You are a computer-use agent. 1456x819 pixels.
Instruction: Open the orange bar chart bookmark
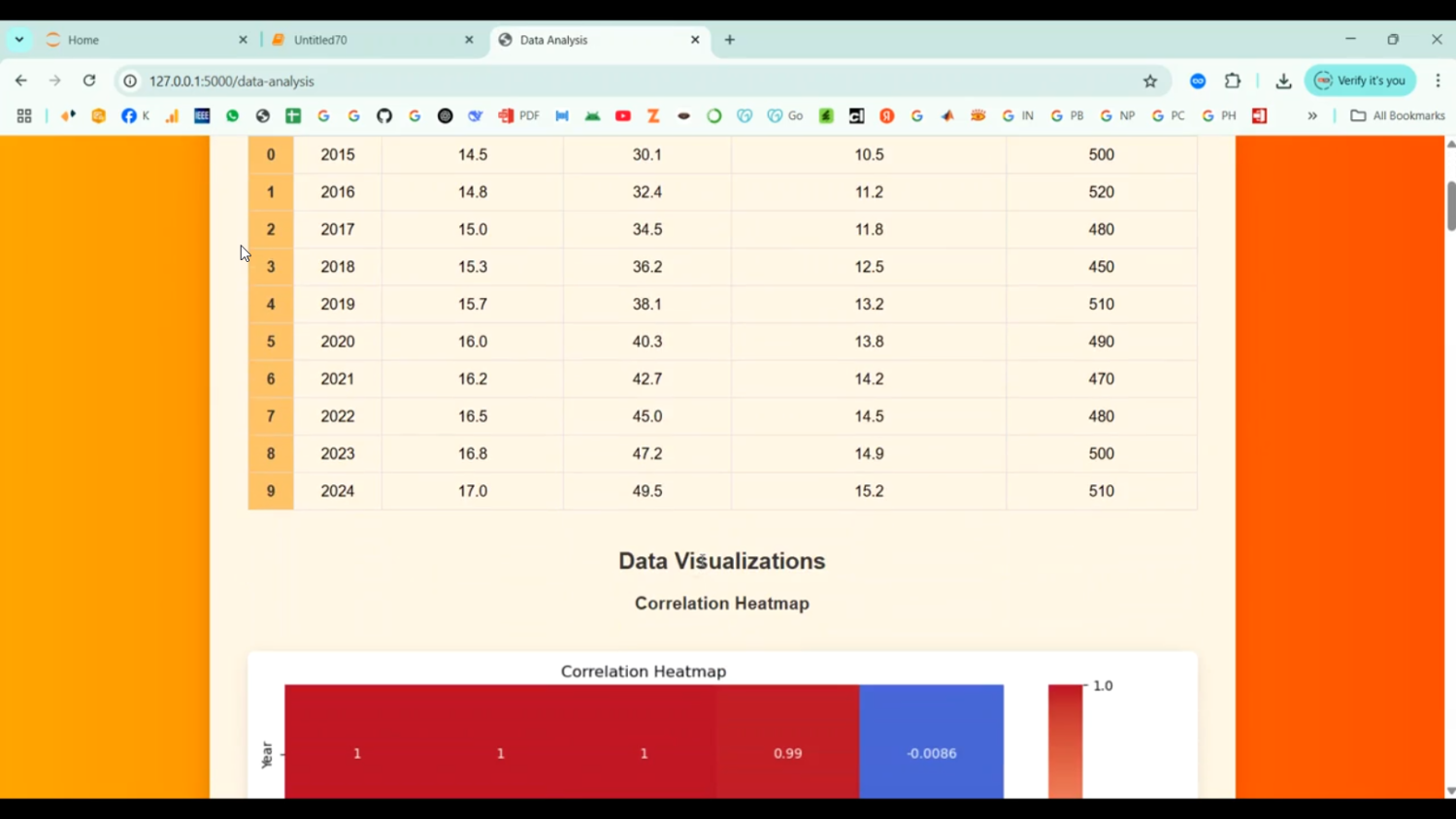click(x=172, y=115)
